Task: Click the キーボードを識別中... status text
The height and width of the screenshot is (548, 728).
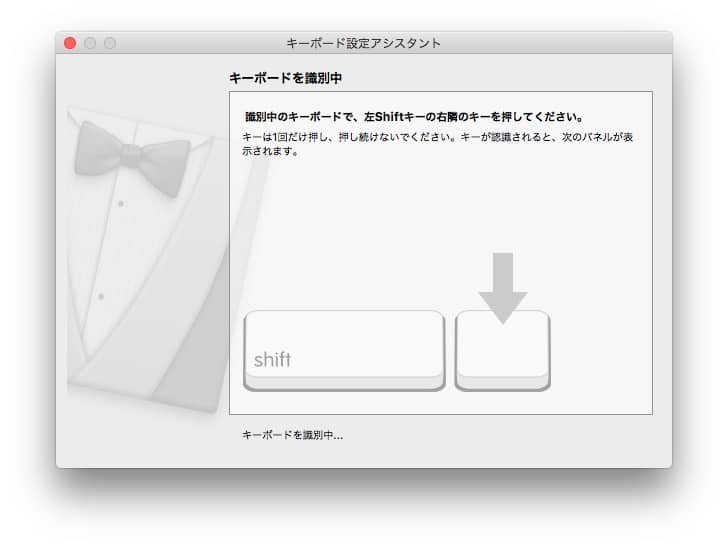Action: click(x=292, y=435)
